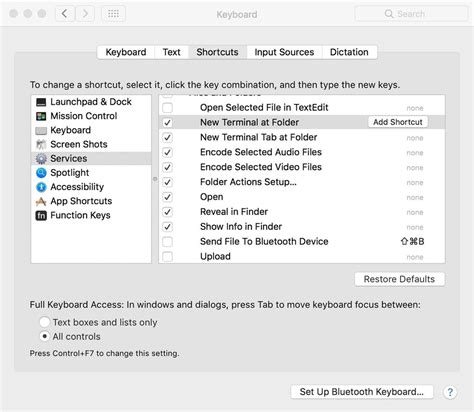Go forward with the right arrow button
This screenshot has height=412, width=474.
pos(85,14)
